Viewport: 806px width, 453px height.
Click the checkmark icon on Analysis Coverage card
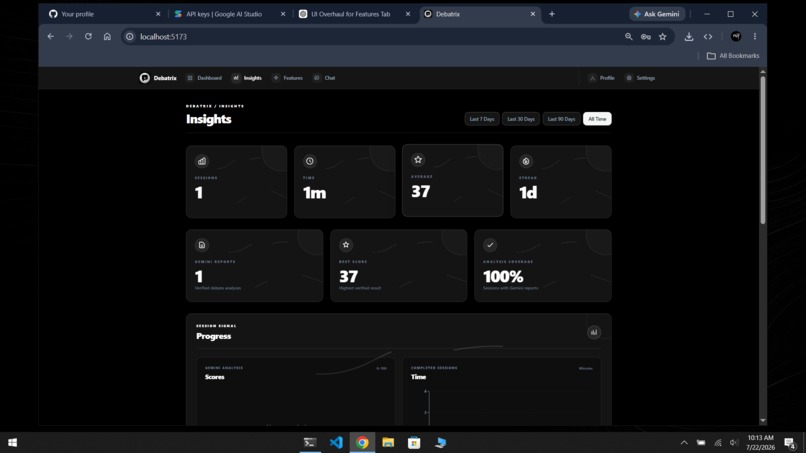tap(490, 245)
